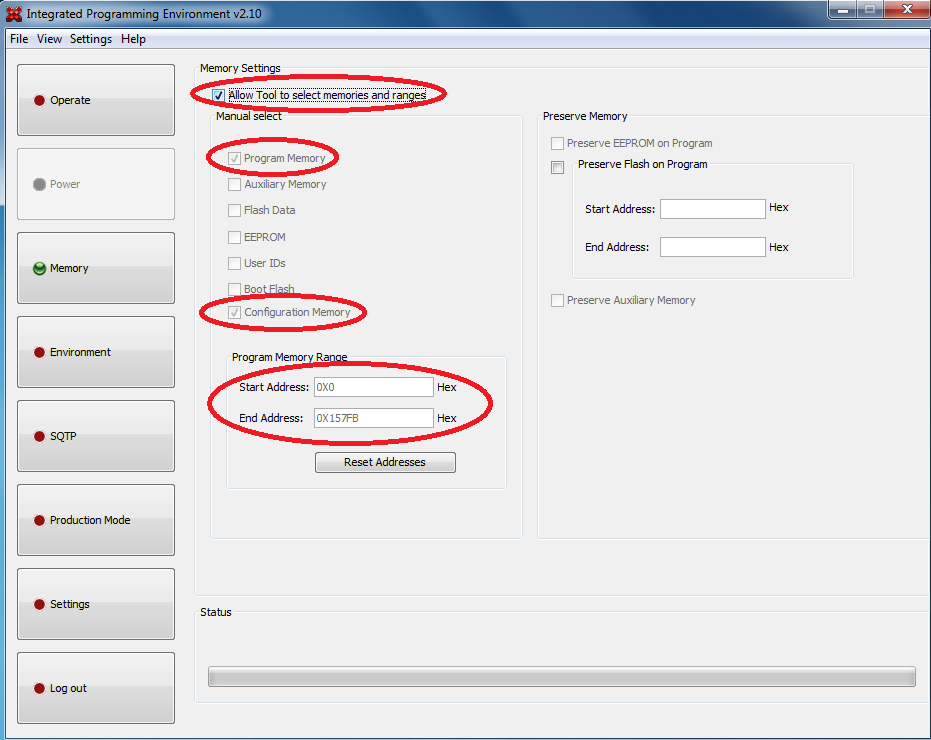Enable the Flash Data checkbox
Screen dimensions: 931x740
[x=234, y=210]
